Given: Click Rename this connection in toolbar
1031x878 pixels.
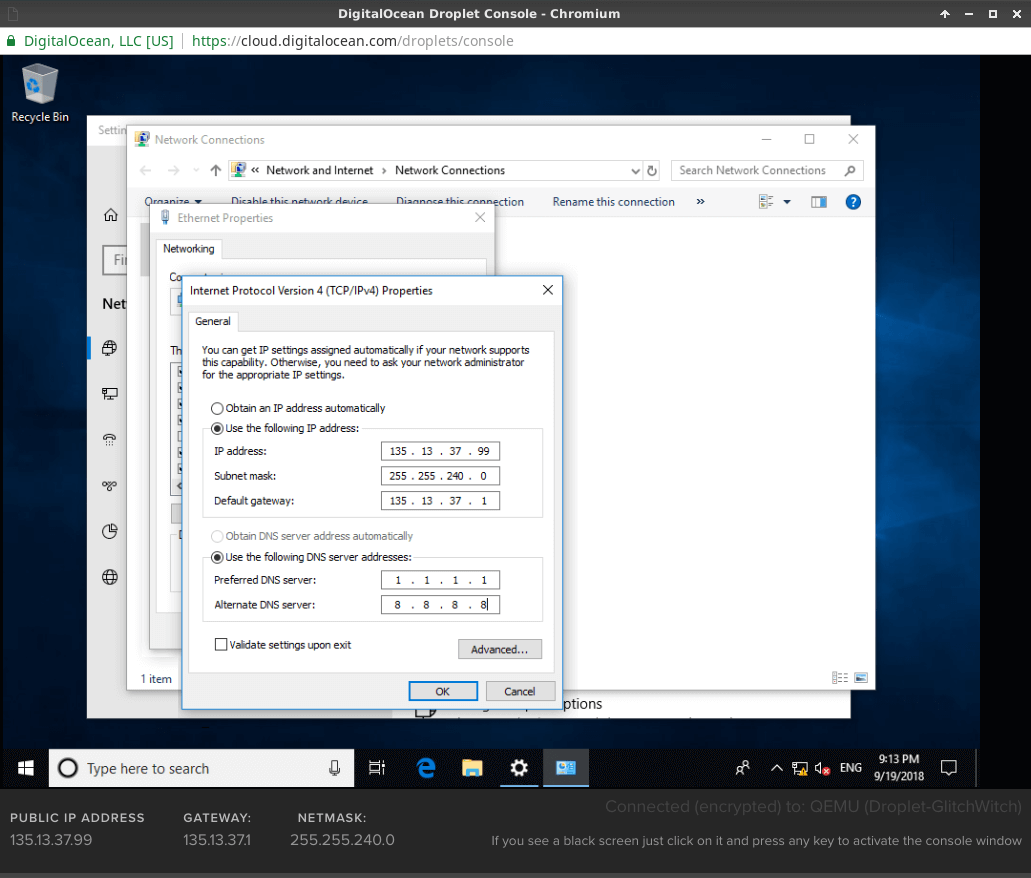Looking at the screenshot, I should click(613, 202).
